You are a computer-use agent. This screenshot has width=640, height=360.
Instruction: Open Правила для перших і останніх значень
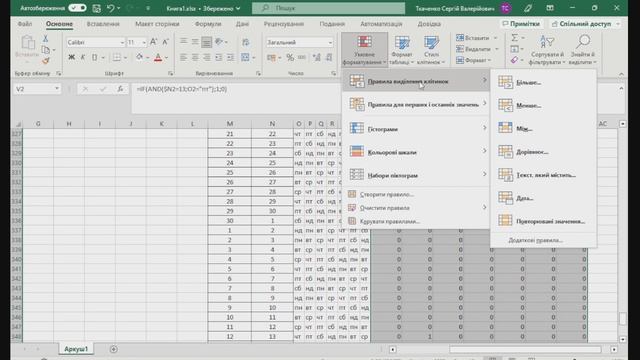point(416,104)
